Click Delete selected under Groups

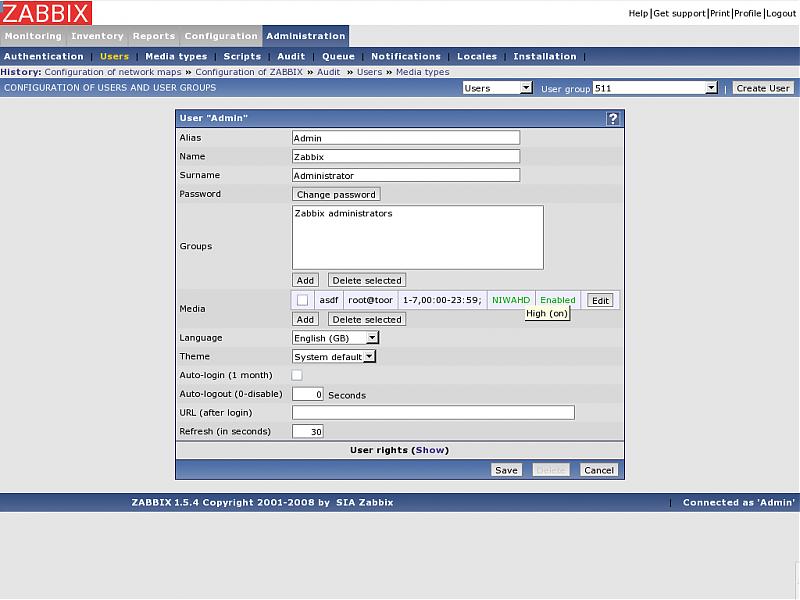pos(367,280)
